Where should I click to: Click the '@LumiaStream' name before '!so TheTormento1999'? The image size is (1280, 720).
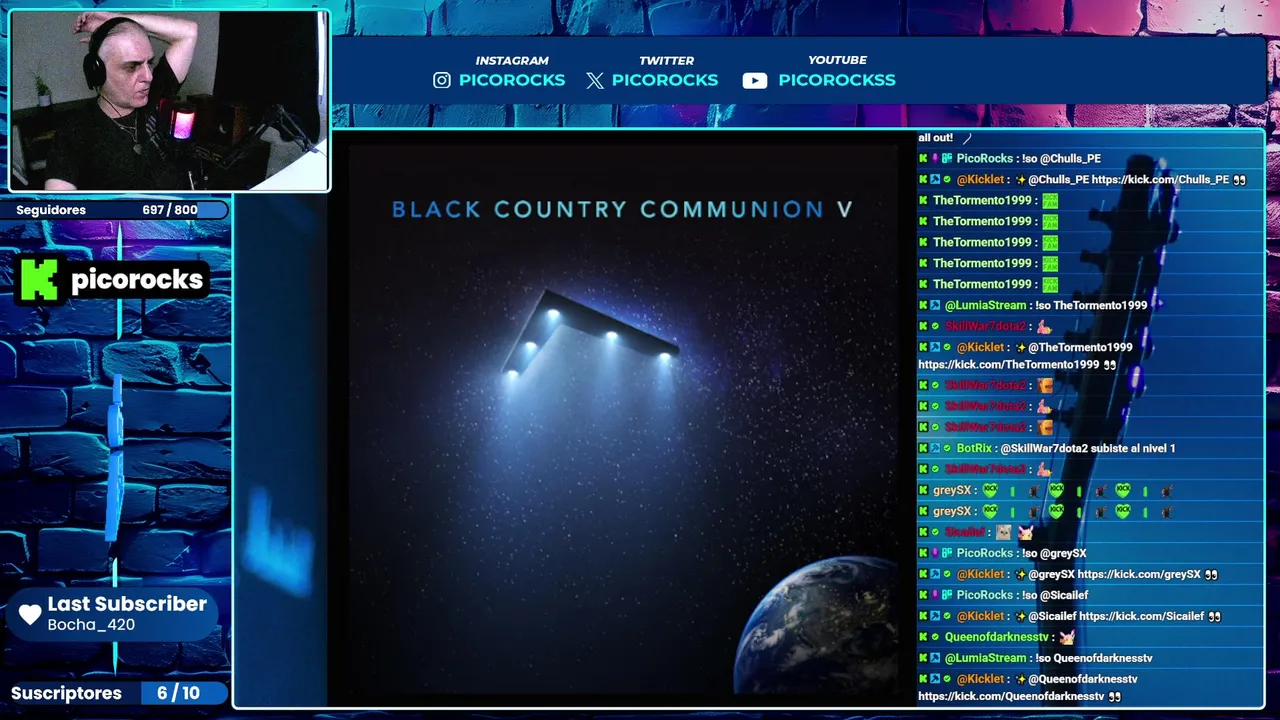[x=985, y=305]
